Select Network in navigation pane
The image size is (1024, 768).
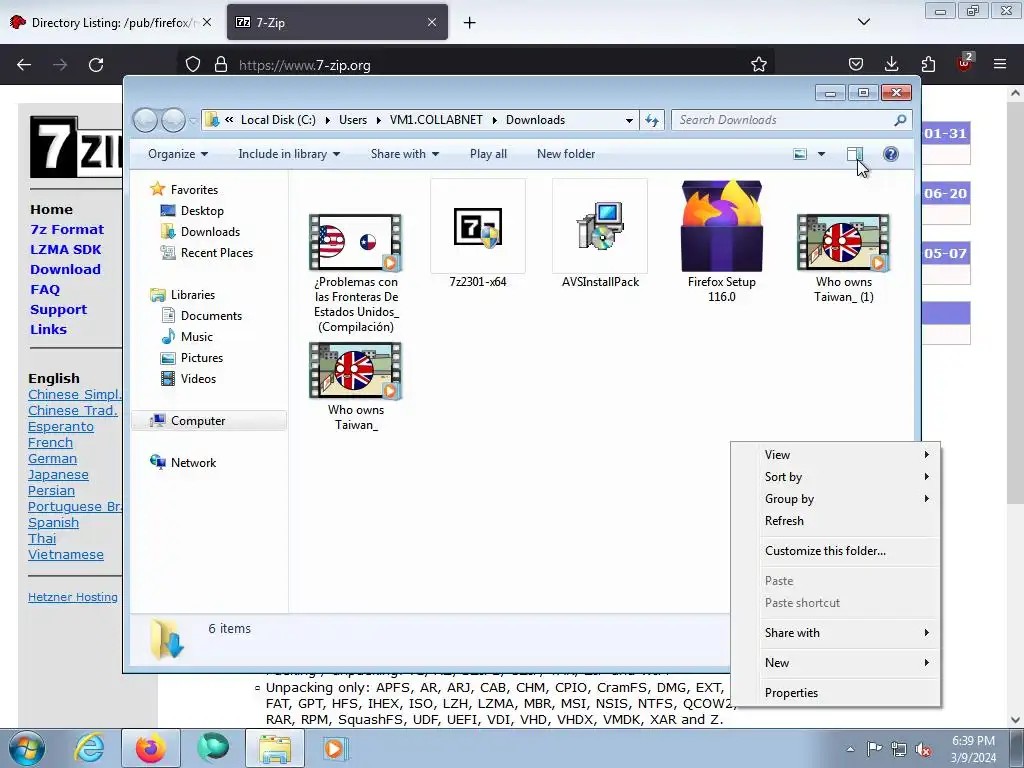pyautogui.click(x=193, y=462)
